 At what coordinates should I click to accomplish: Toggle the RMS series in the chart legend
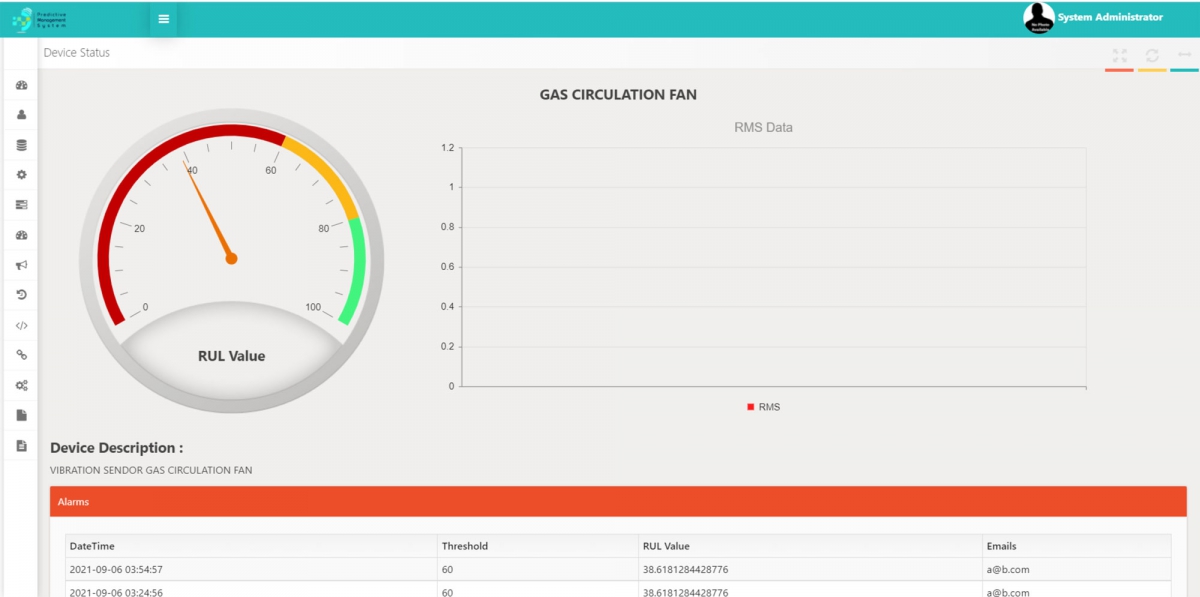766,406
